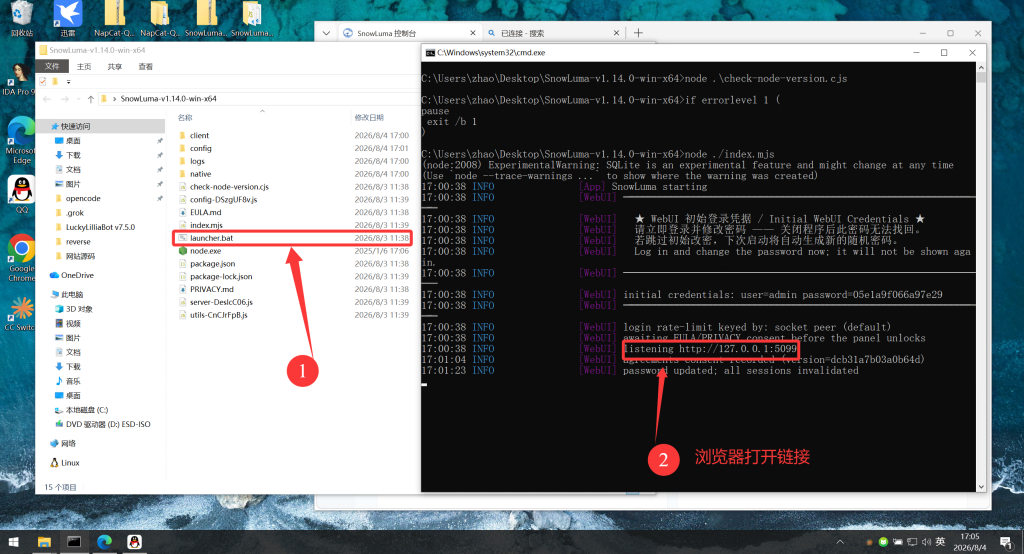
Task: Click the new folder icon in quick access toolbar
Action: pyautogui.click(x=55, y=82)
